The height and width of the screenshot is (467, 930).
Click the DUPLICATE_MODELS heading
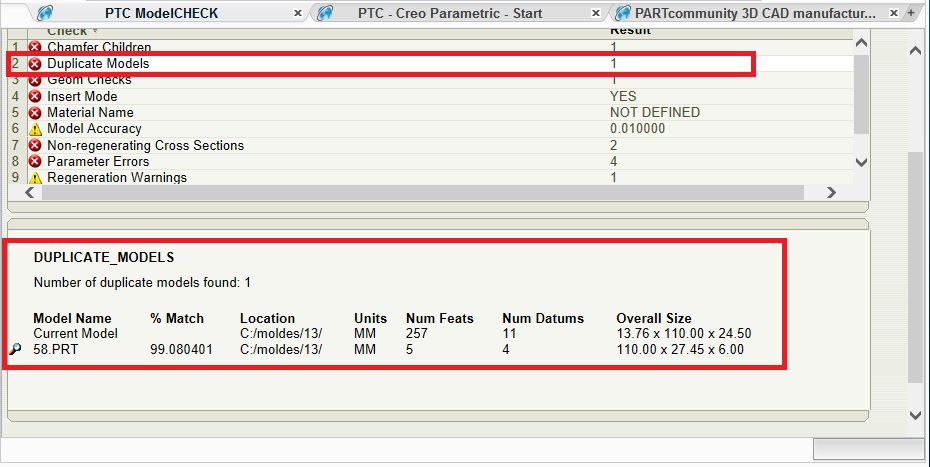pyautogui.click(x=104, y=258)
